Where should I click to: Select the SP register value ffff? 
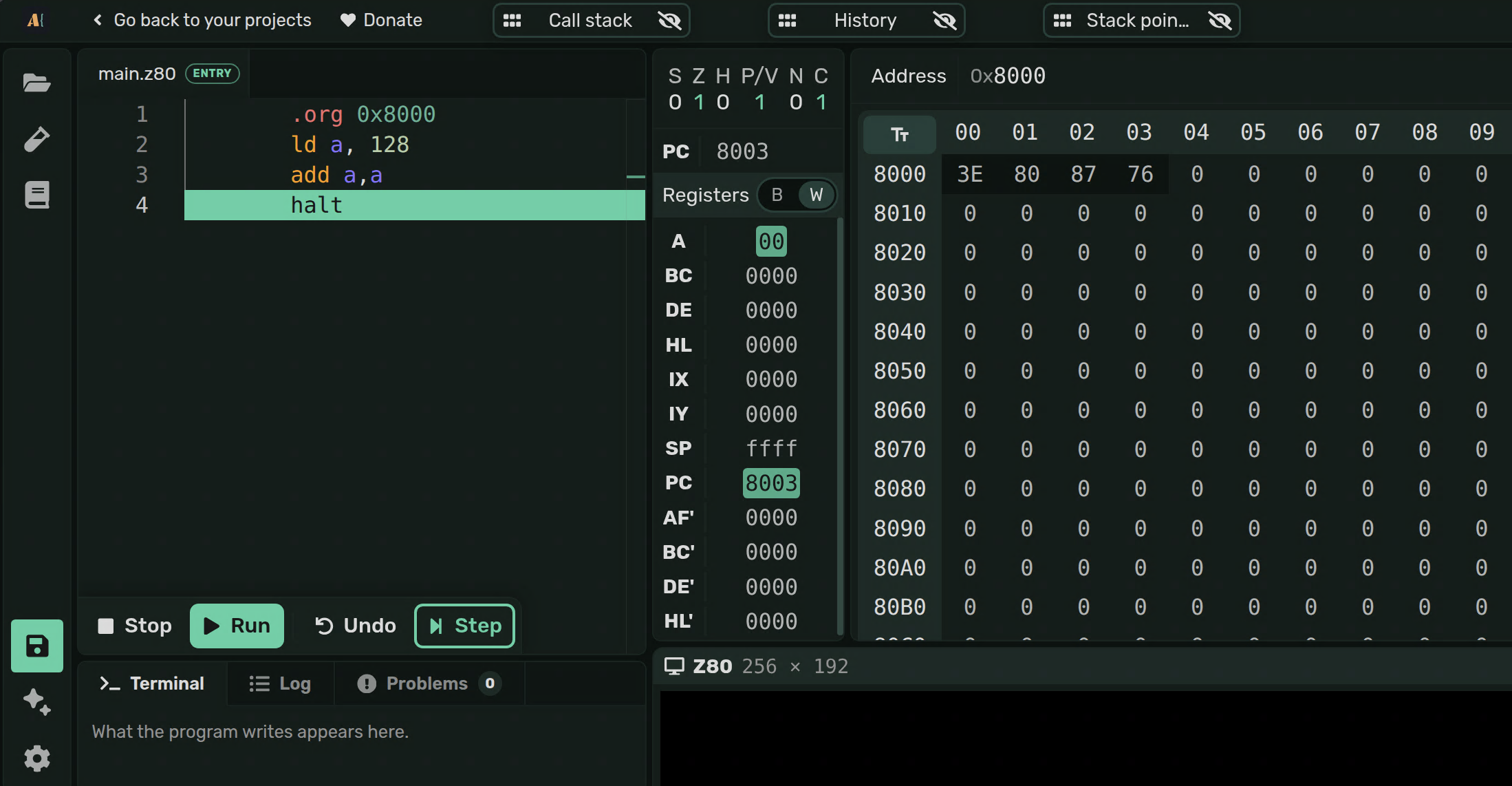771,449
